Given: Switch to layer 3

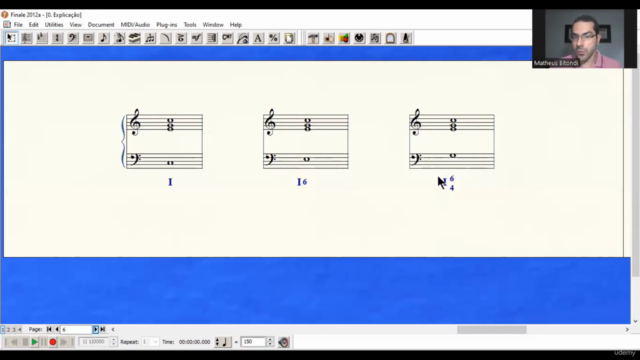Looking at the screenshot, I should 14,329.
